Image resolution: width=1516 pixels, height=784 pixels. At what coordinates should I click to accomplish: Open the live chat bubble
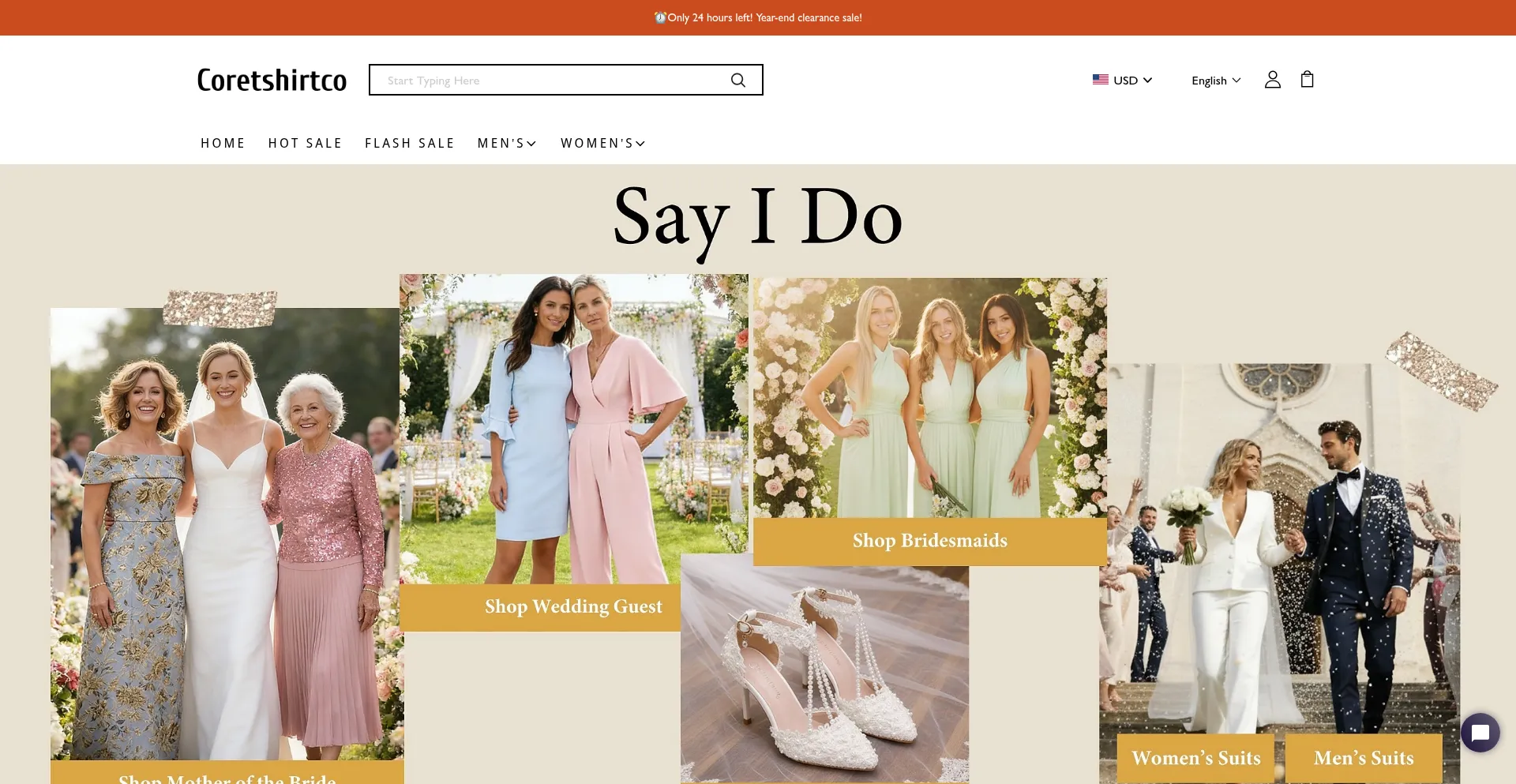[x=1480, y=733]
